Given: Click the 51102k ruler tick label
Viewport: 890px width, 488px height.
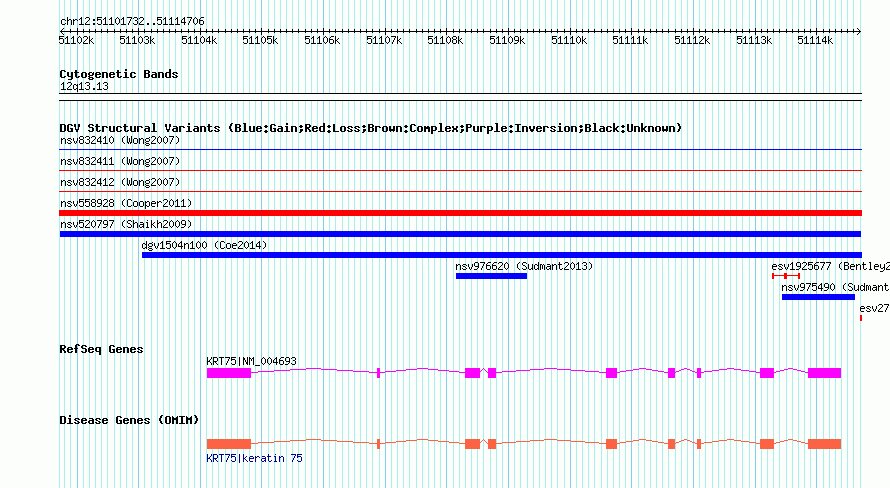Looking at the screenshot, I should [x=77, y=40].
